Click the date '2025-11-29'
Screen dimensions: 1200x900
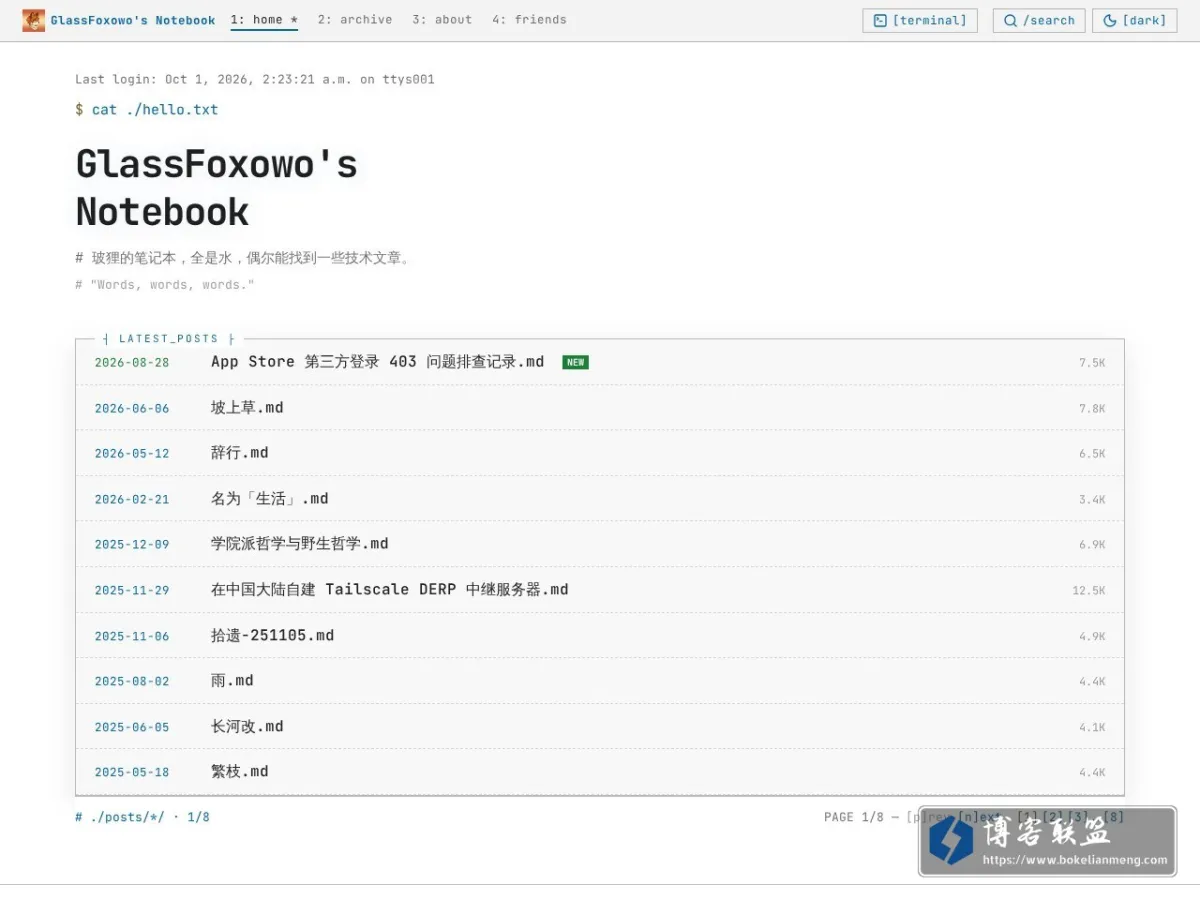tap(132, 590)
